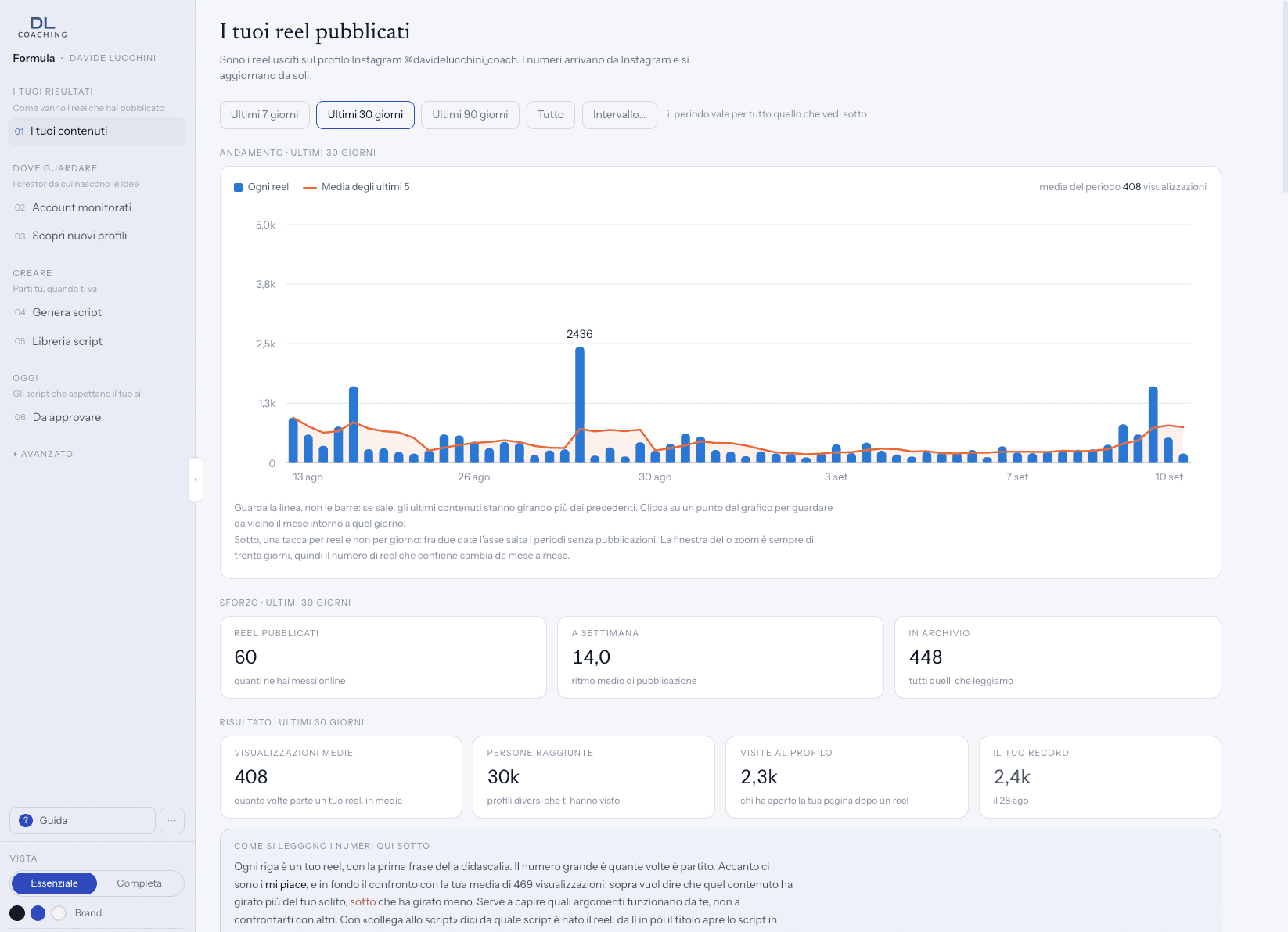1288x932 pixels.
Task: Pick the blue brand color swatch
Action: click(x=38, y=913)
